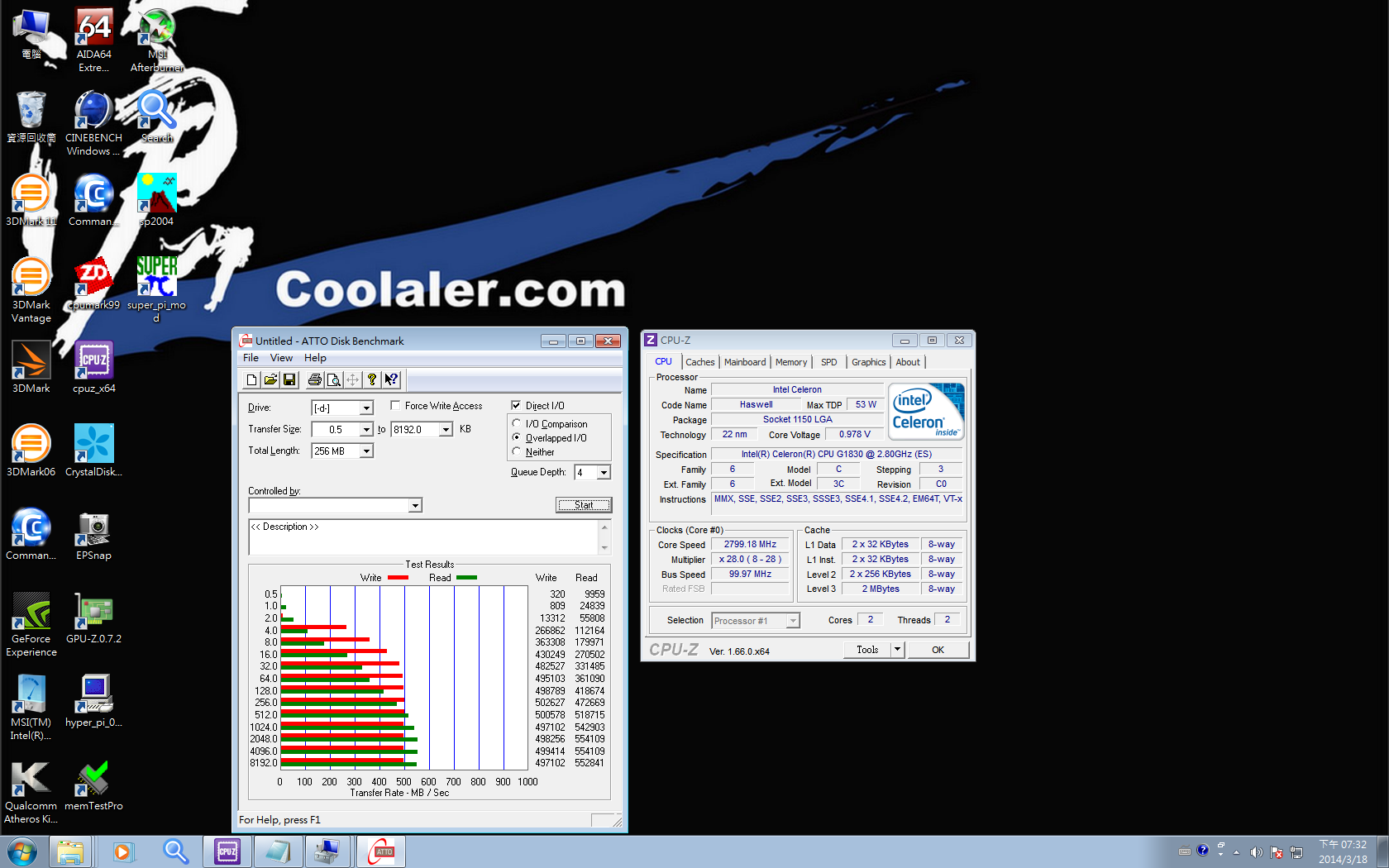Click the Start benchmark button
The height and width of the screenshot is (868, 1389).
click(x=584, y=505)
